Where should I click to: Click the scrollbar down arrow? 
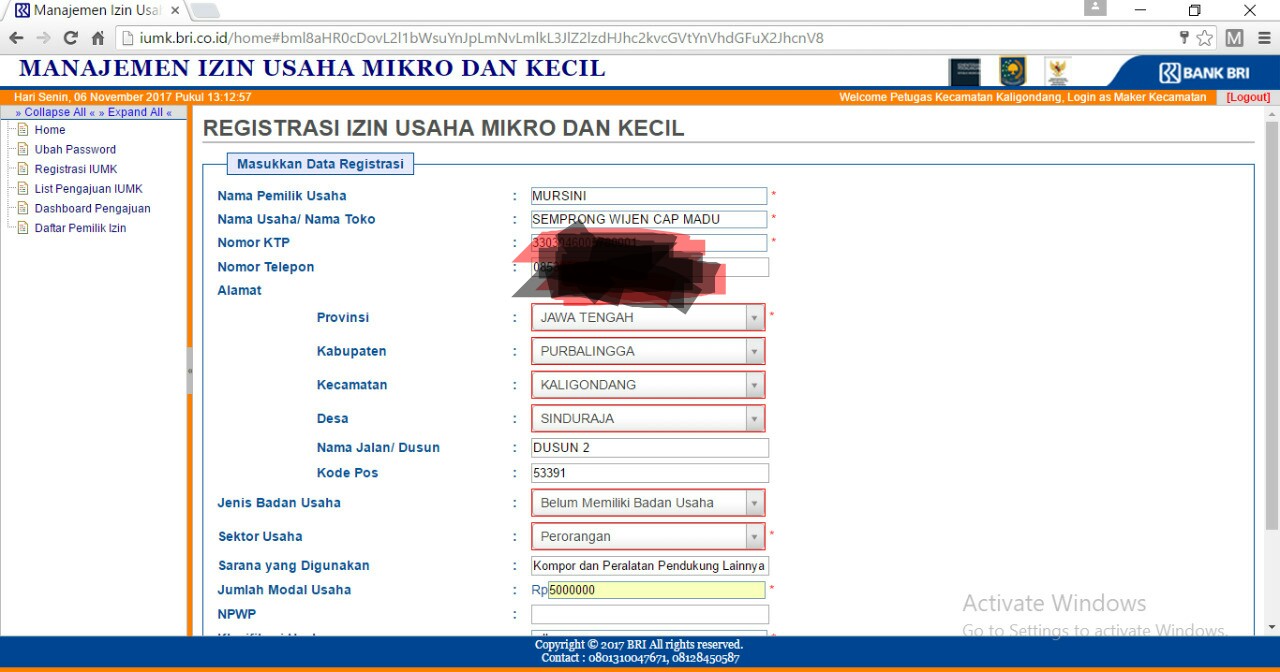tap(1272, 627)
